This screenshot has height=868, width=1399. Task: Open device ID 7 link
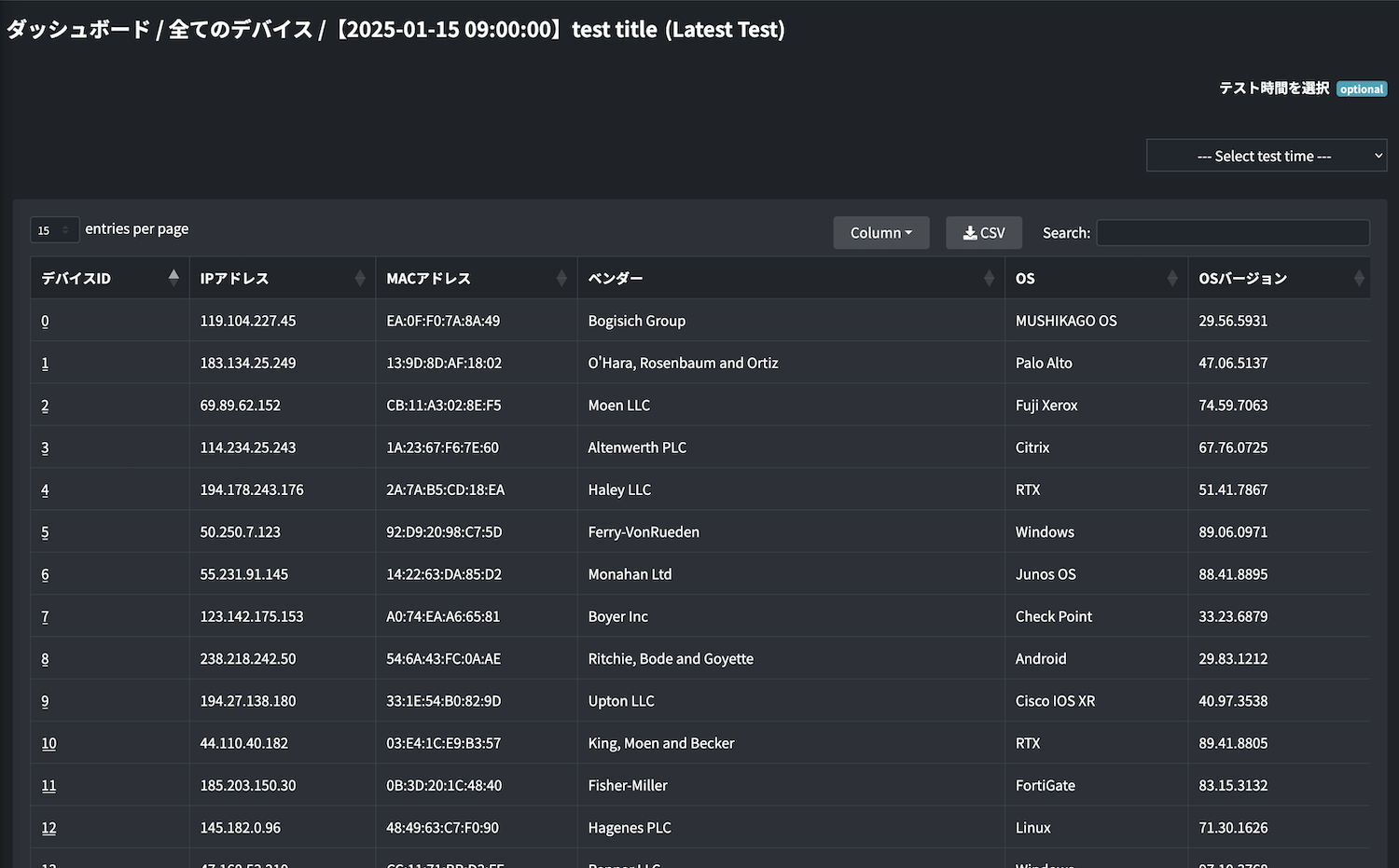pyautogui.click(x=45, y=616)
